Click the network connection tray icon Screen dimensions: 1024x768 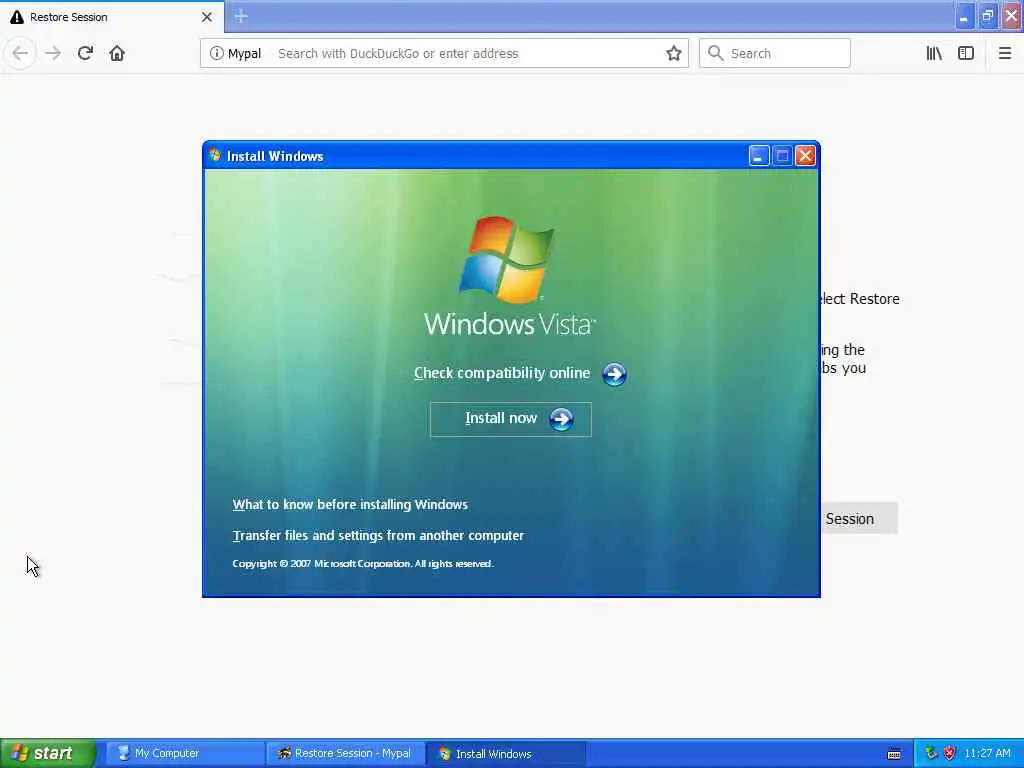tap(931, 753)
